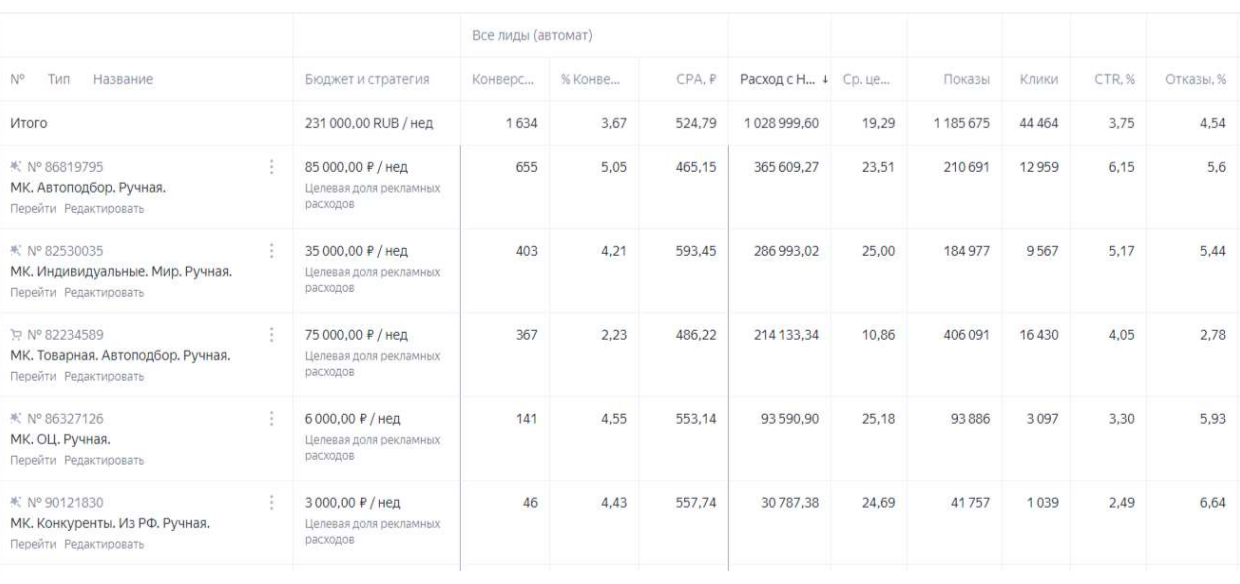Click Редактировать link under МК. ОЦ. Ручная.

coord(104,461)
